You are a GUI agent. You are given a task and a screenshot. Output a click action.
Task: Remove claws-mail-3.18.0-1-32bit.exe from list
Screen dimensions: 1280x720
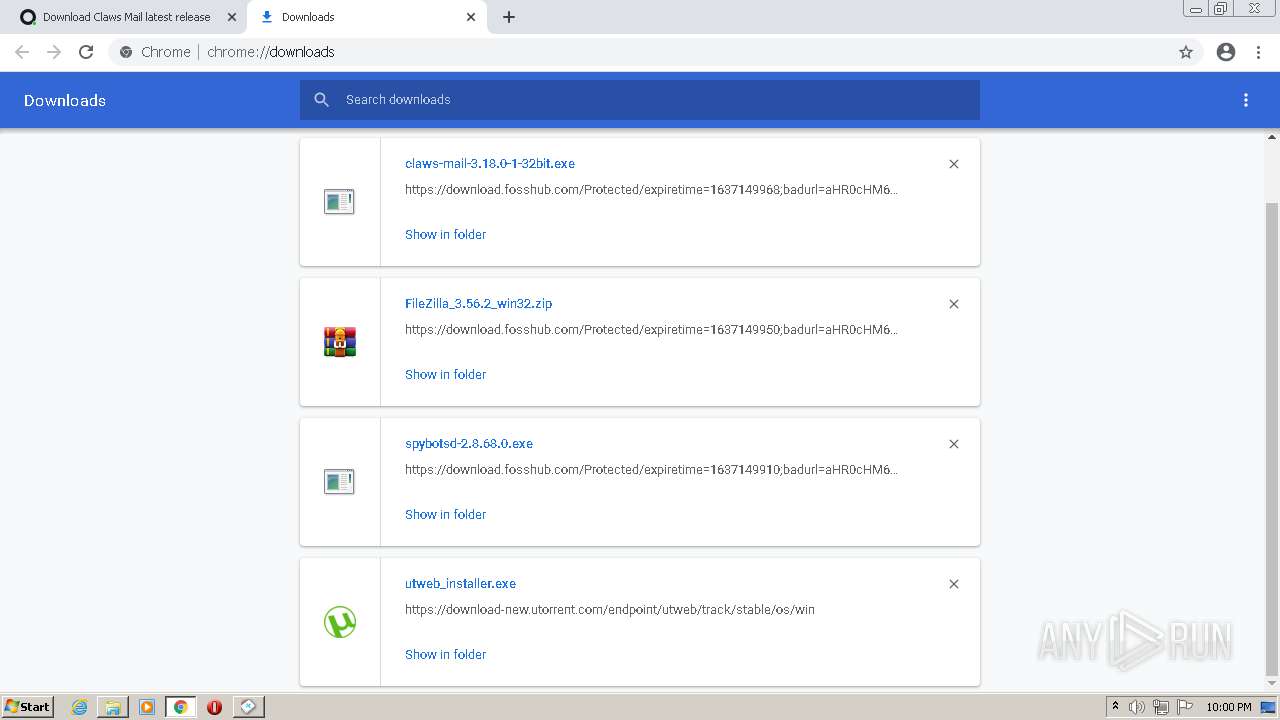(954, 164)
